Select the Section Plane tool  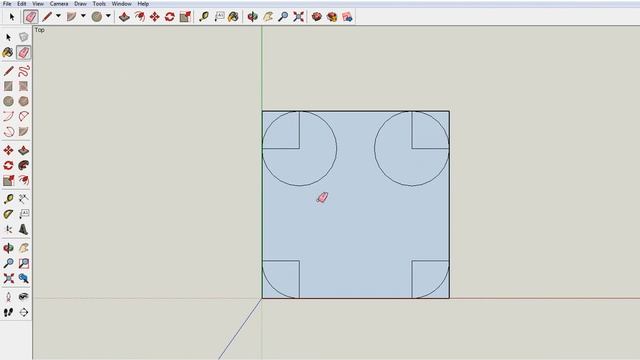[24, 312]
